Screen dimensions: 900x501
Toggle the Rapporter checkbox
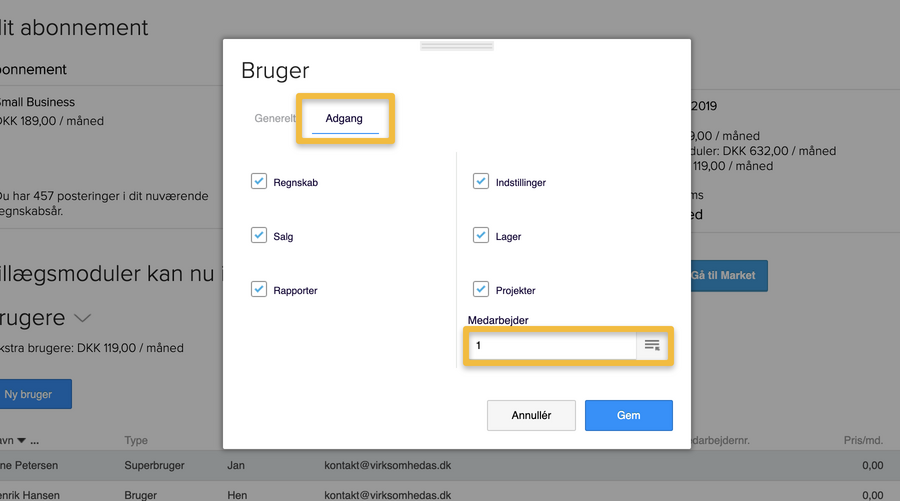coord(258,290)
